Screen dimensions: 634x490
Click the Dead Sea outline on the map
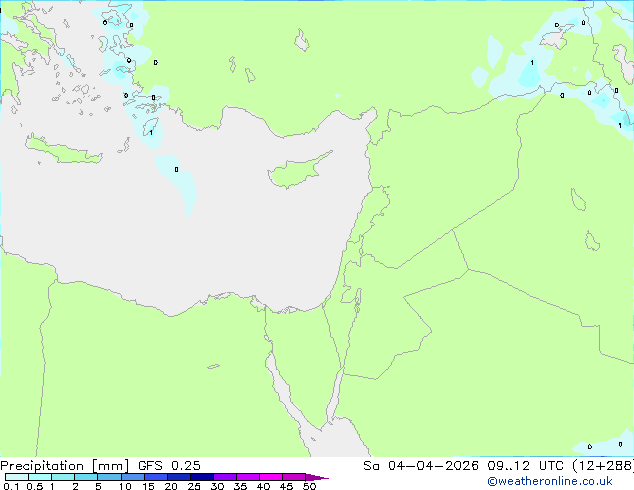[357, 300]
